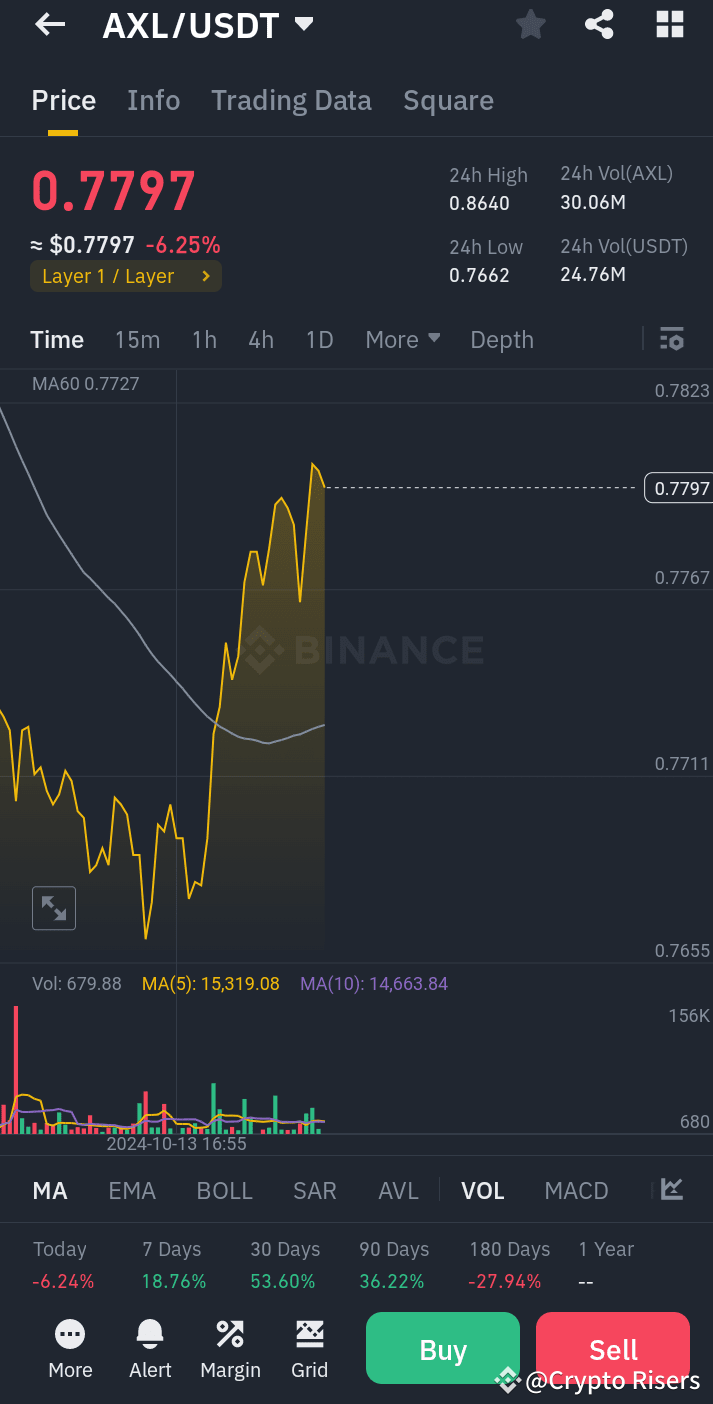This screenshot has width=713, height=1404.
Task: Open Margin trading icon
Action: tap(230, 1348)
